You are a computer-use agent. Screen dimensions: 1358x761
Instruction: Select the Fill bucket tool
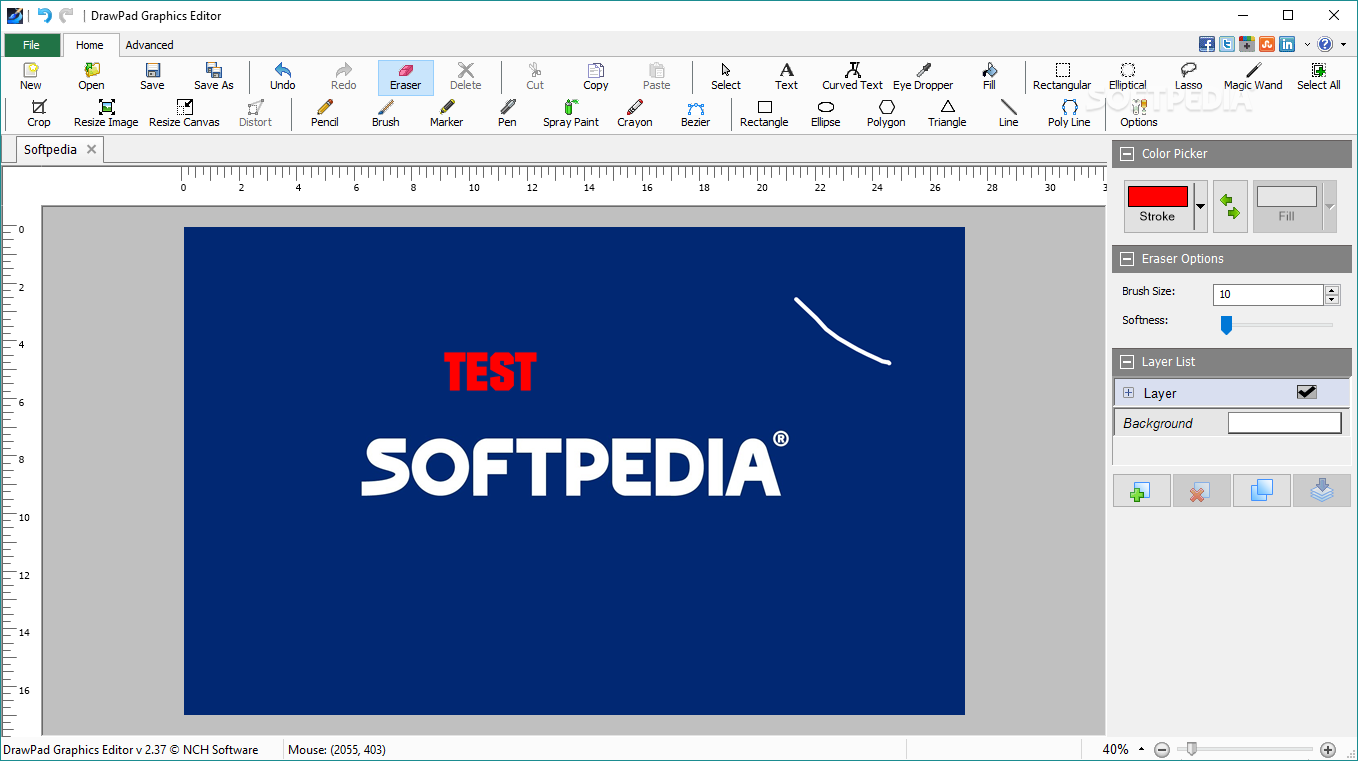click(x=989, y=77)
